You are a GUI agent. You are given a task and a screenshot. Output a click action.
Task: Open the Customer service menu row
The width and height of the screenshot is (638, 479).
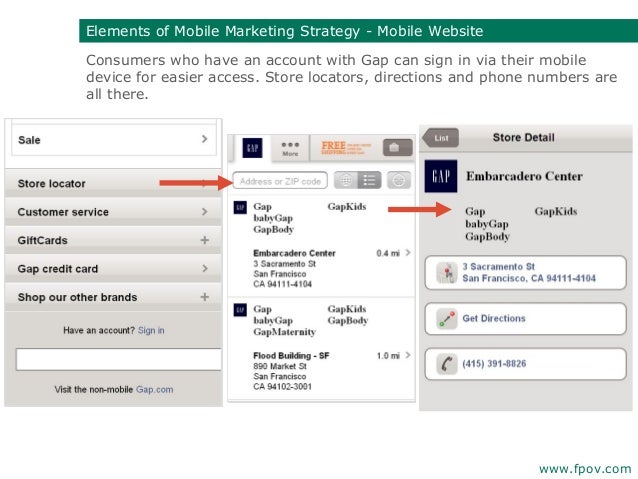coord(113,212)
